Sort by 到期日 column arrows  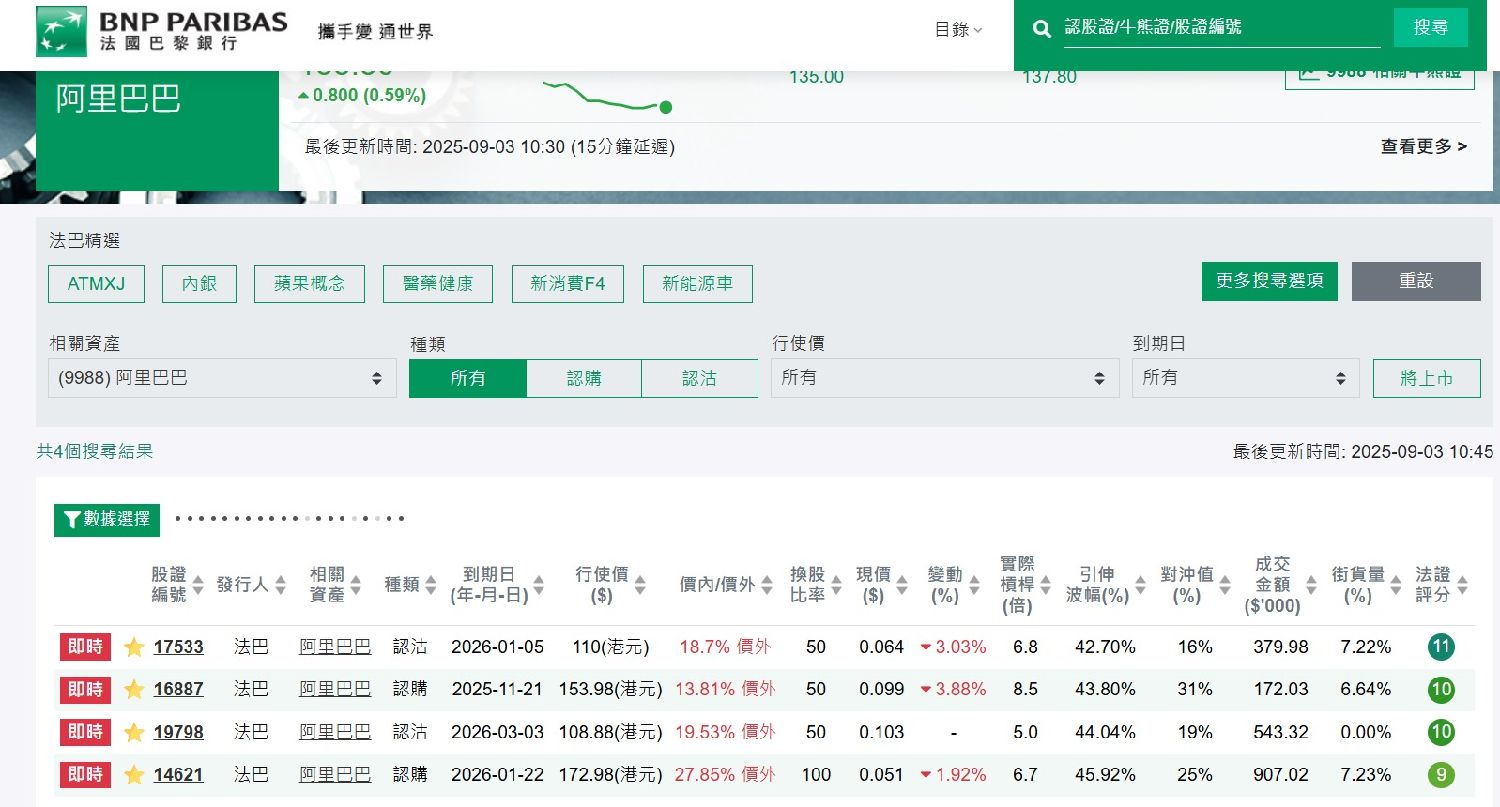pyautogui.click(x=539, y=585)
